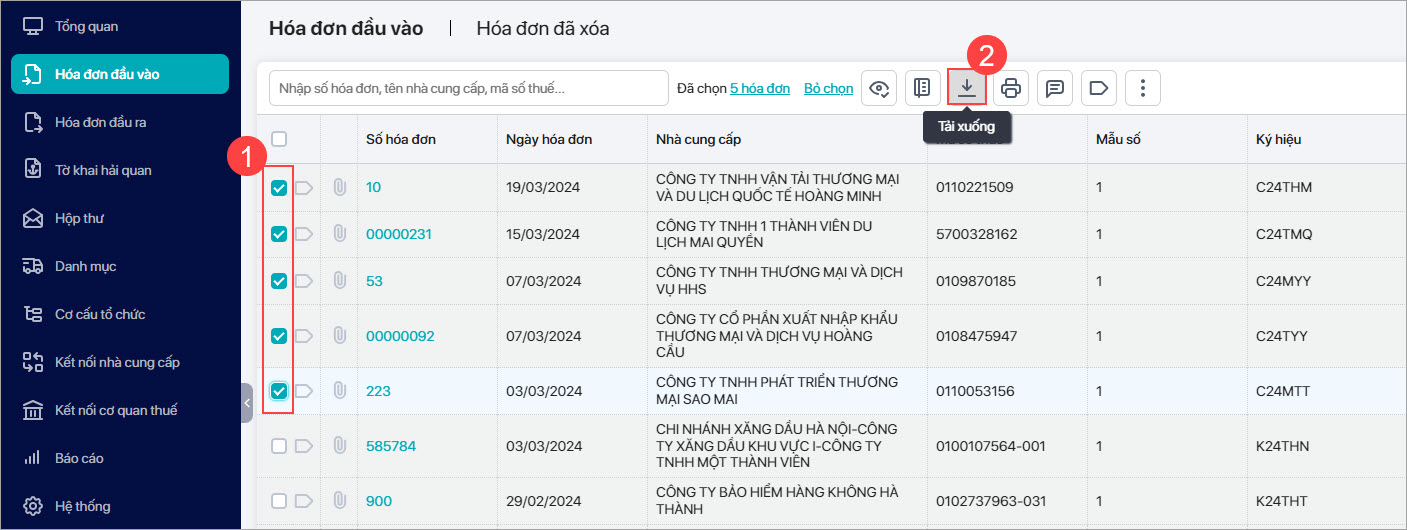
Task: Click the eye view icon in toolbar
Action: pos(879,88)
